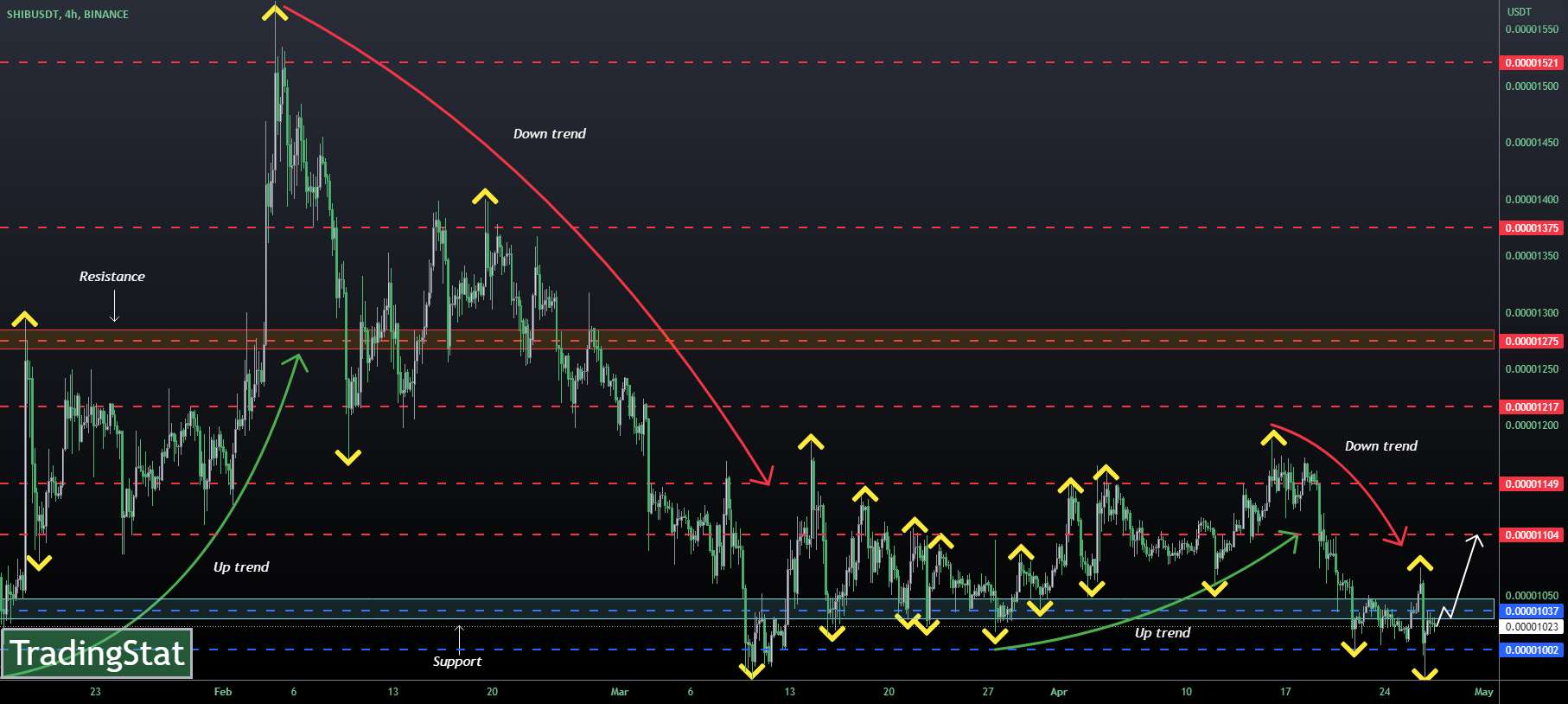
Task: Click the 0.00001300 axis price value
Action: (x=1532, y=313)
